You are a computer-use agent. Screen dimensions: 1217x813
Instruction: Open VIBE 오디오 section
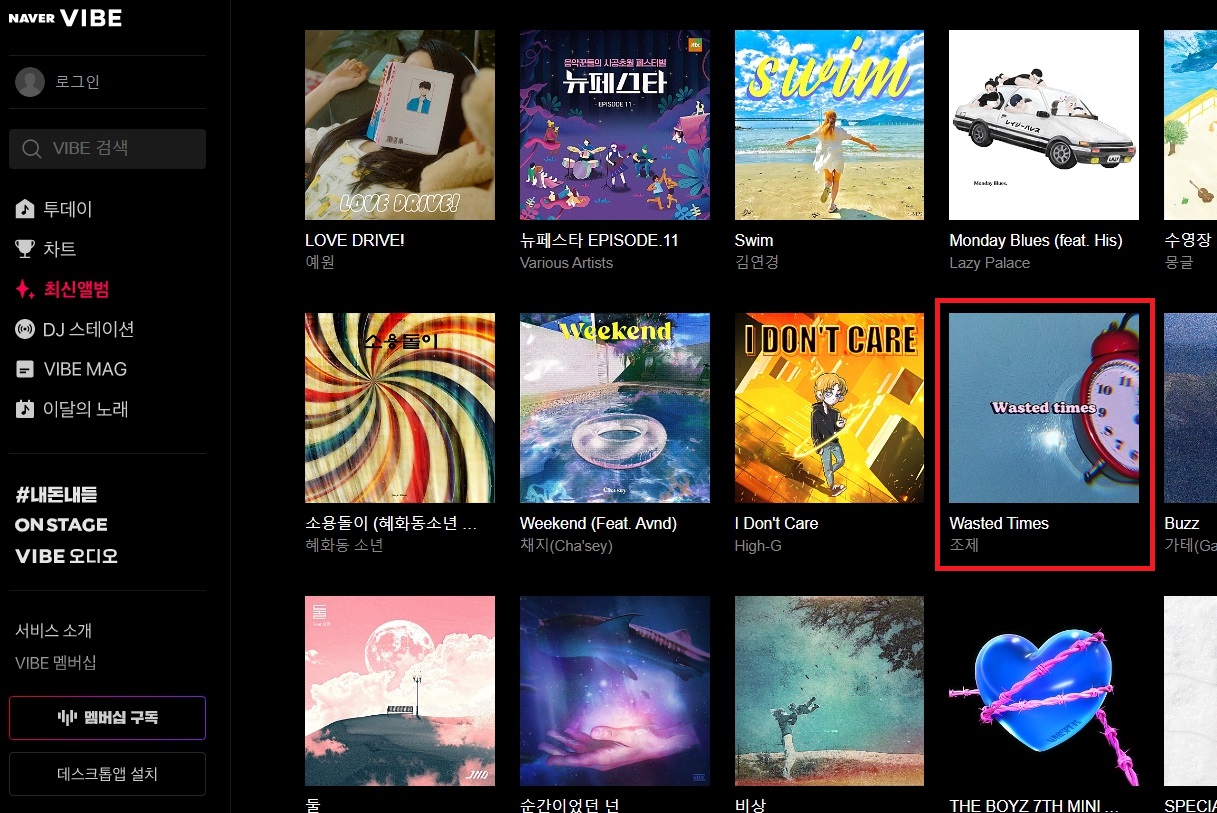[66, 556]
